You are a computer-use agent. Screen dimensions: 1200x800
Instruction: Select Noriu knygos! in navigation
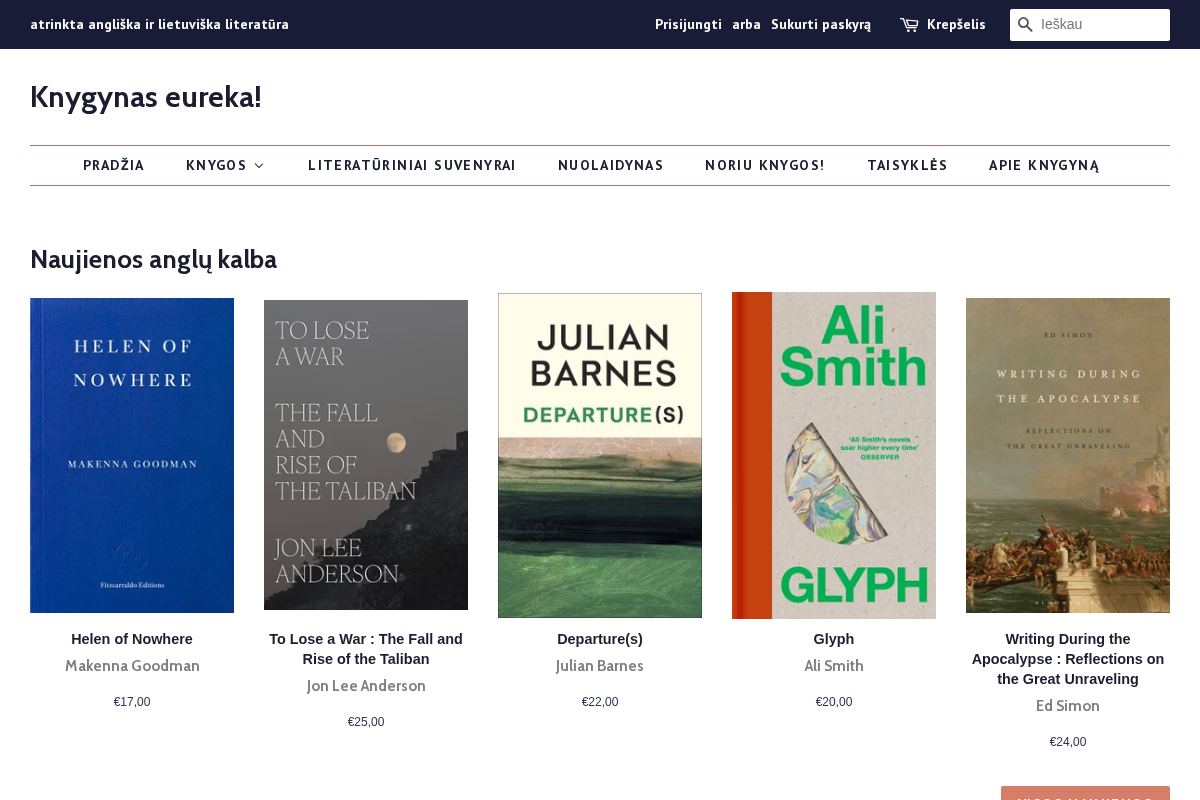765,166
